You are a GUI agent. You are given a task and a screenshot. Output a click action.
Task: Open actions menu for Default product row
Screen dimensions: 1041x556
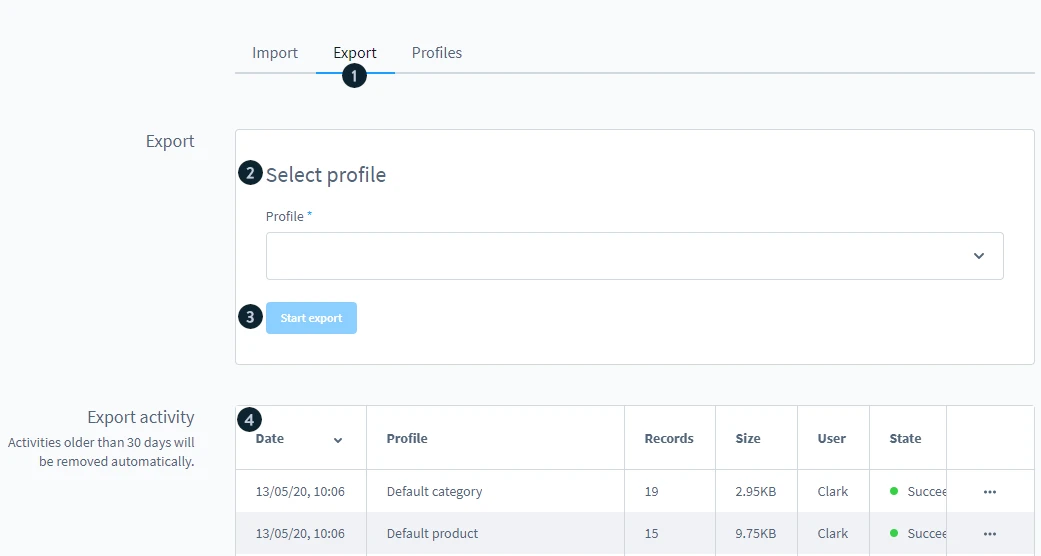[990, 534]
